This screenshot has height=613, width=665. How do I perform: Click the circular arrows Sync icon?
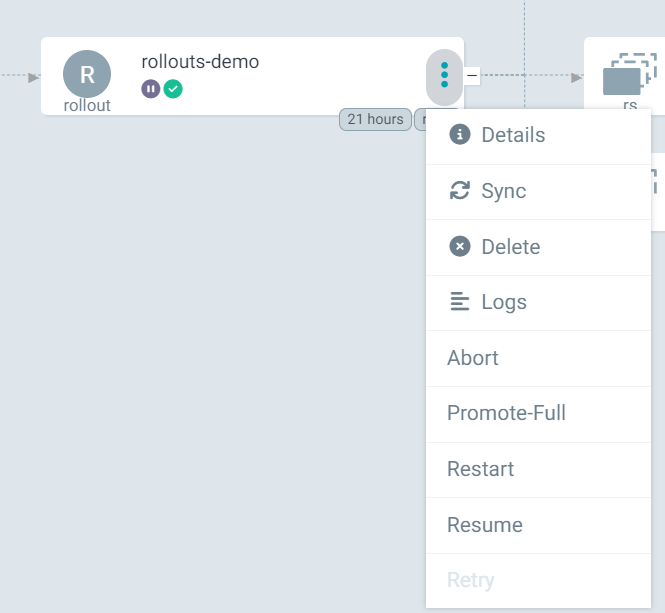(x=460, y=191)
